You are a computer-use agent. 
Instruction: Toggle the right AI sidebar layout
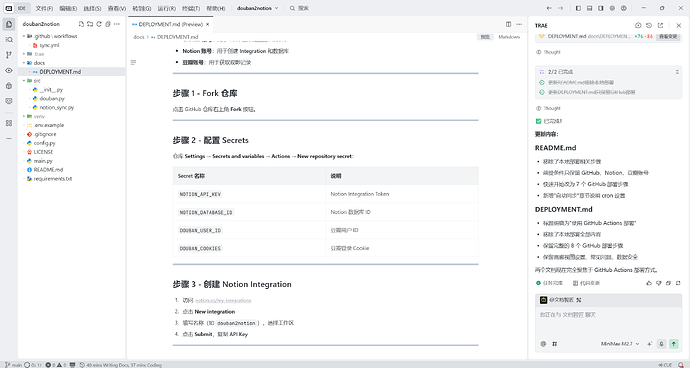(x=601, y=8)
